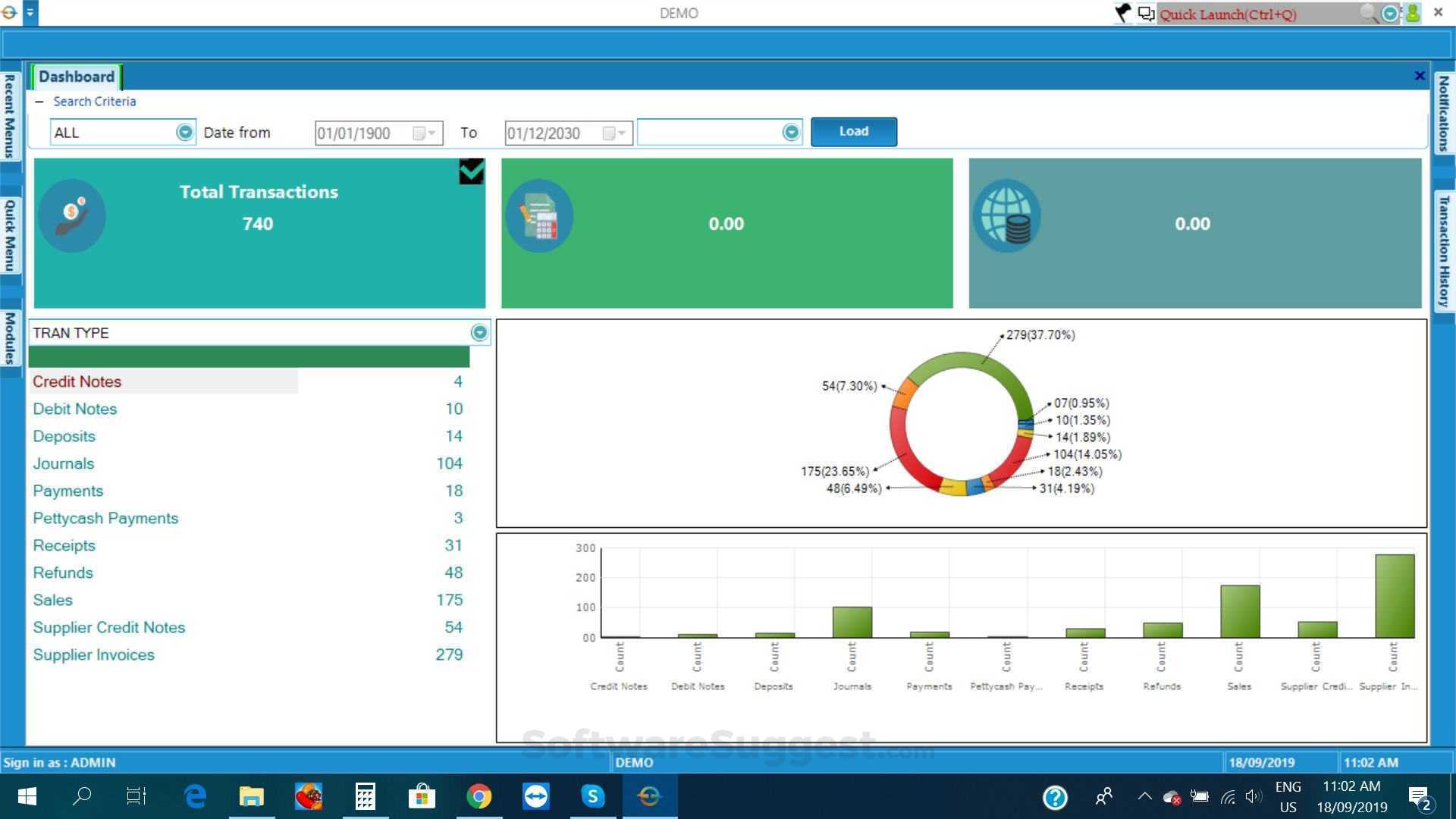The width and height of the screenshot is (1456, 819).
Task: Click the Total Transactions money hand icon
Action: click(72, 216)
